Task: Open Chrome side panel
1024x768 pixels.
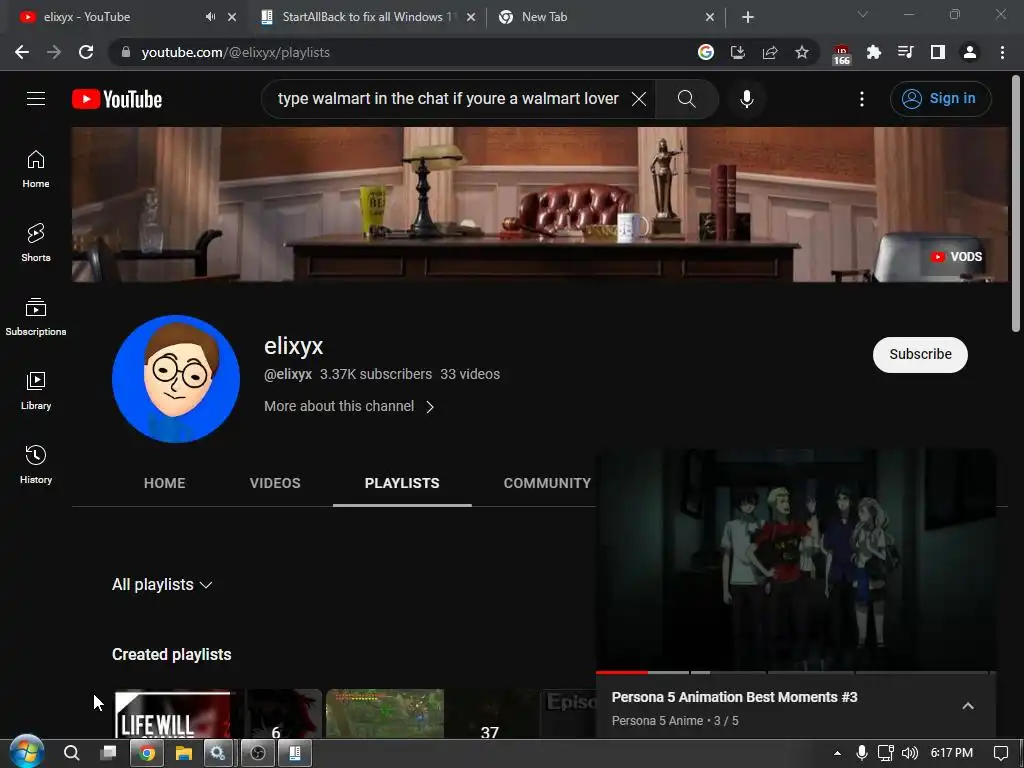Action: tap(938, 52)
